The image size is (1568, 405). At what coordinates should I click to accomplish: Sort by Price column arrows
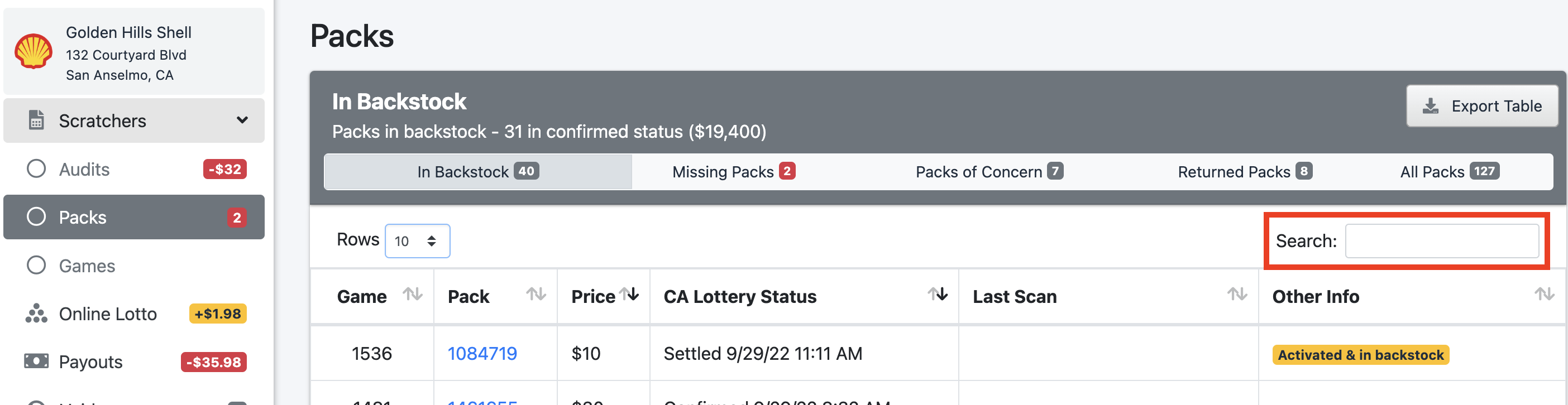(x=629, y=295)
